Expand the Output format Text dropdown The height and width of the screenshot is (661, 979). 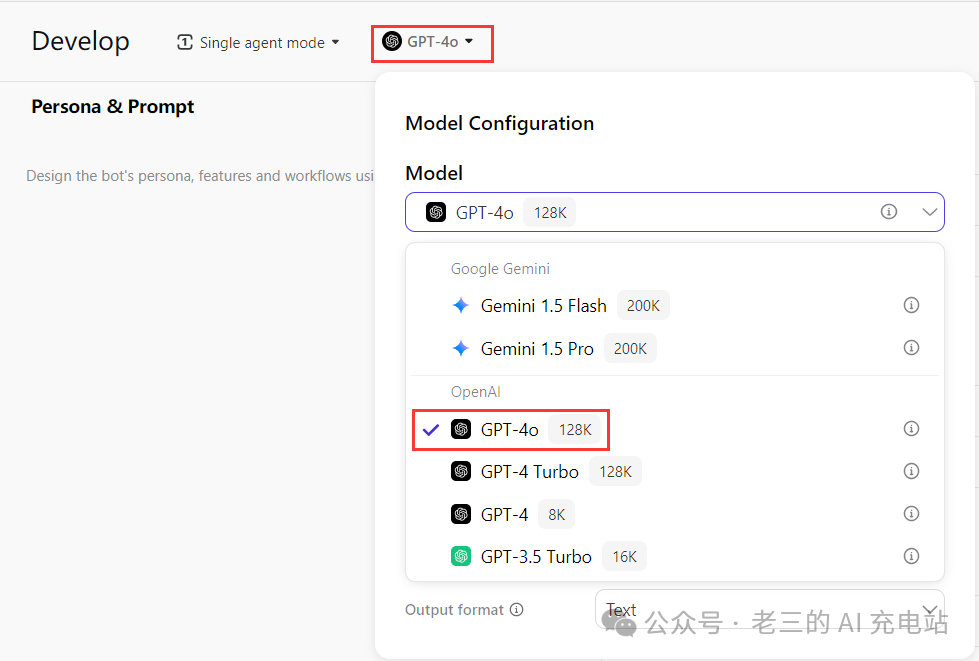929,610
